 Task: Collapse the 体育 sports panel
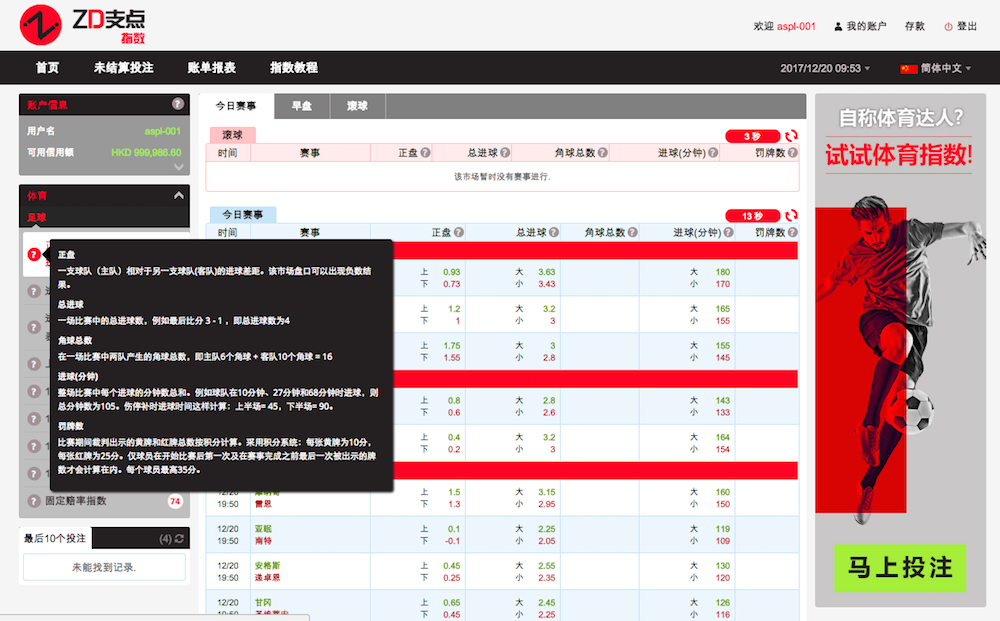click(178, 196)
